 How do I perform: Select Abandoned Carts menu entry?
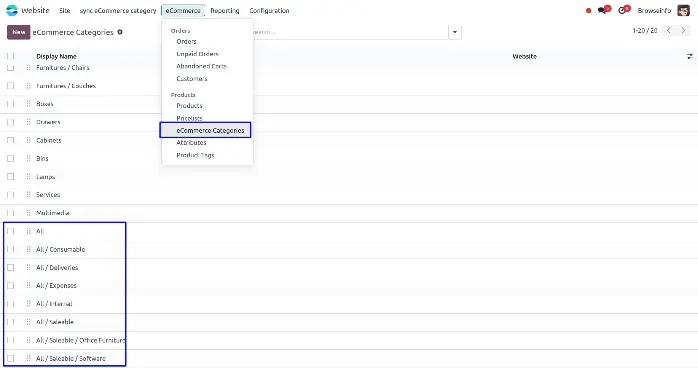pos(201,66)
